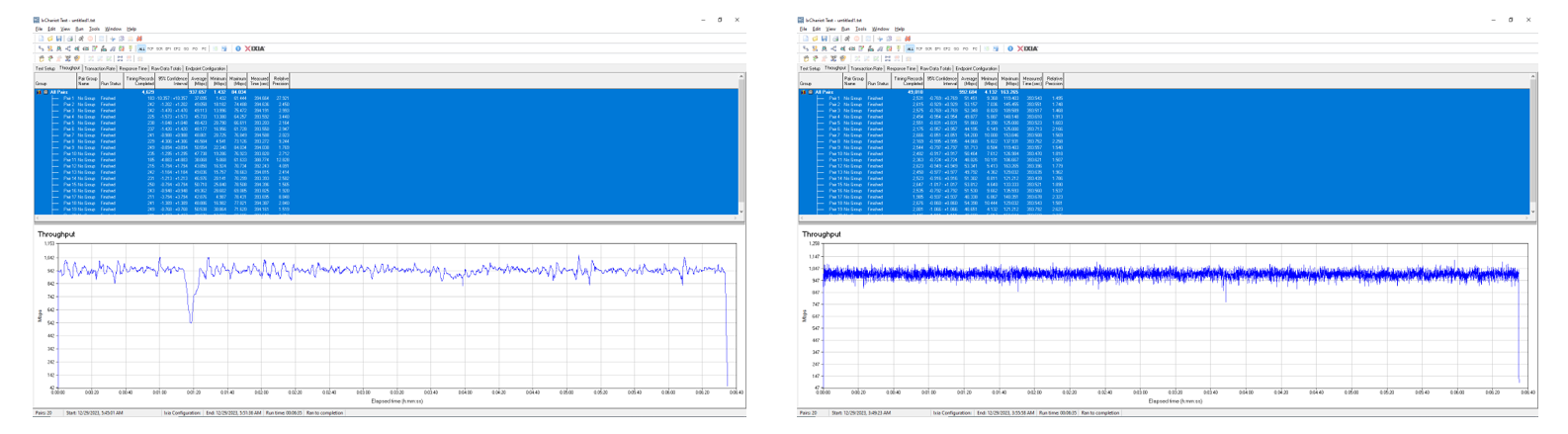This screenshot has width=1568, height=434.
Task: Click Print icon in right window toolbar
Action: 835,39
